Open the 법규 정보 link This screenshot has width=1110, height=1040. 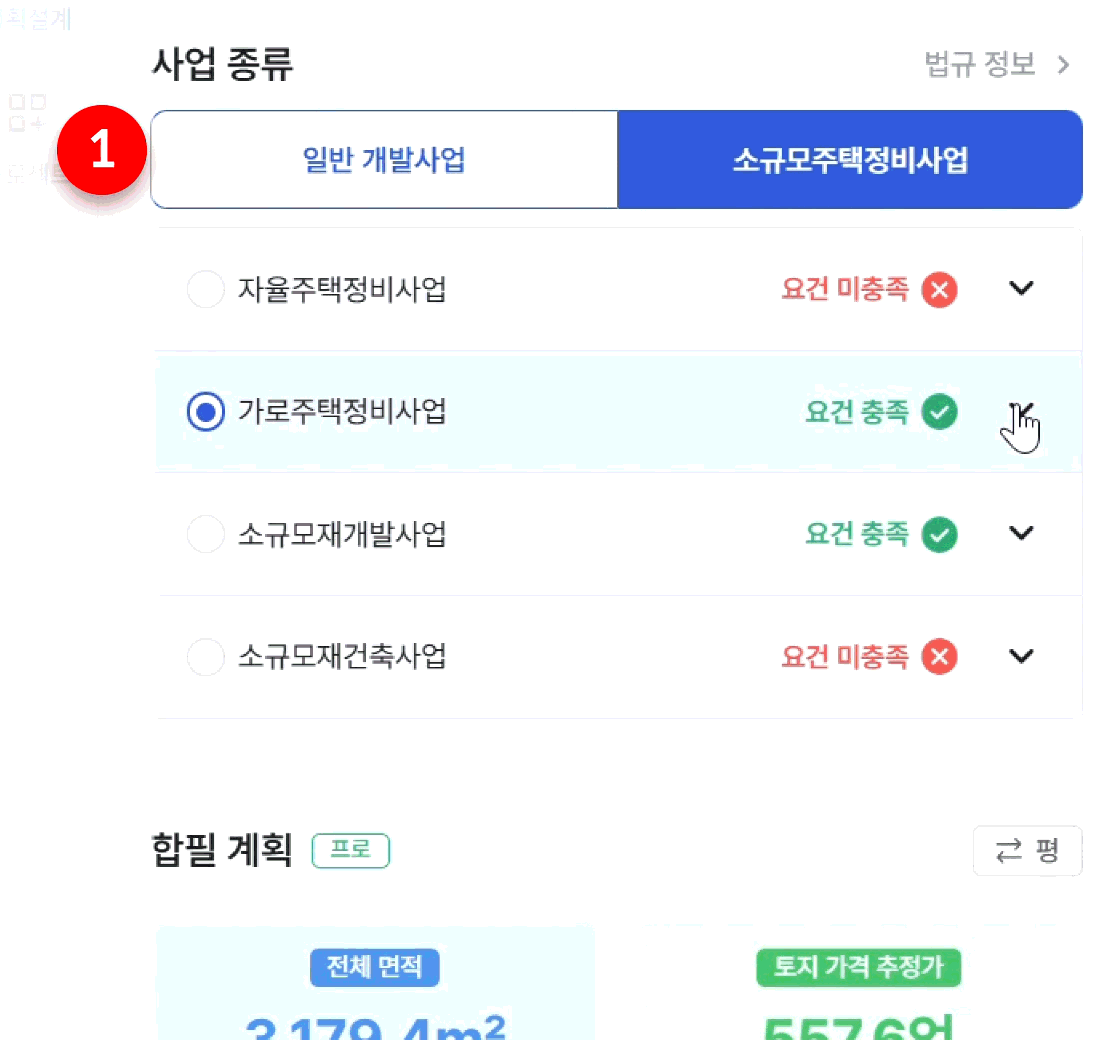(x=997, y=66)
